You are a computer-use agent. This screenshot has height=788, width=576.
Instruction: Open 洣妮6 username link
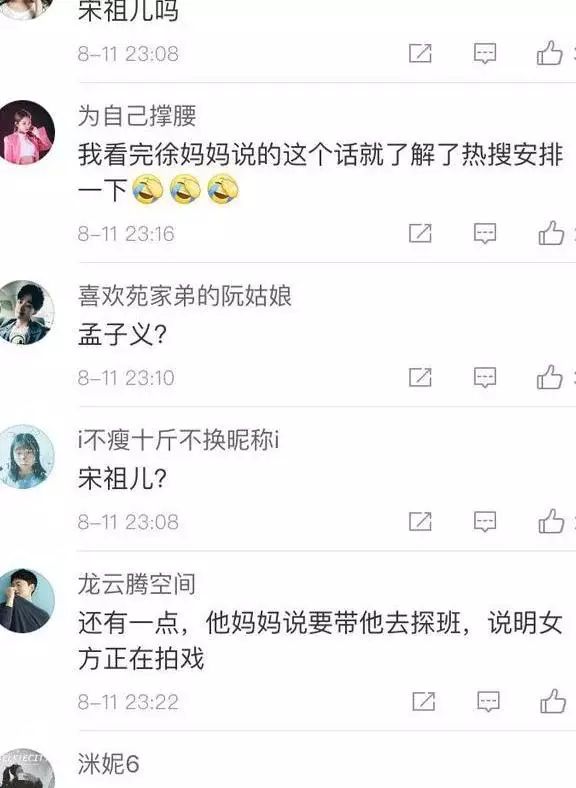[109, 764]
